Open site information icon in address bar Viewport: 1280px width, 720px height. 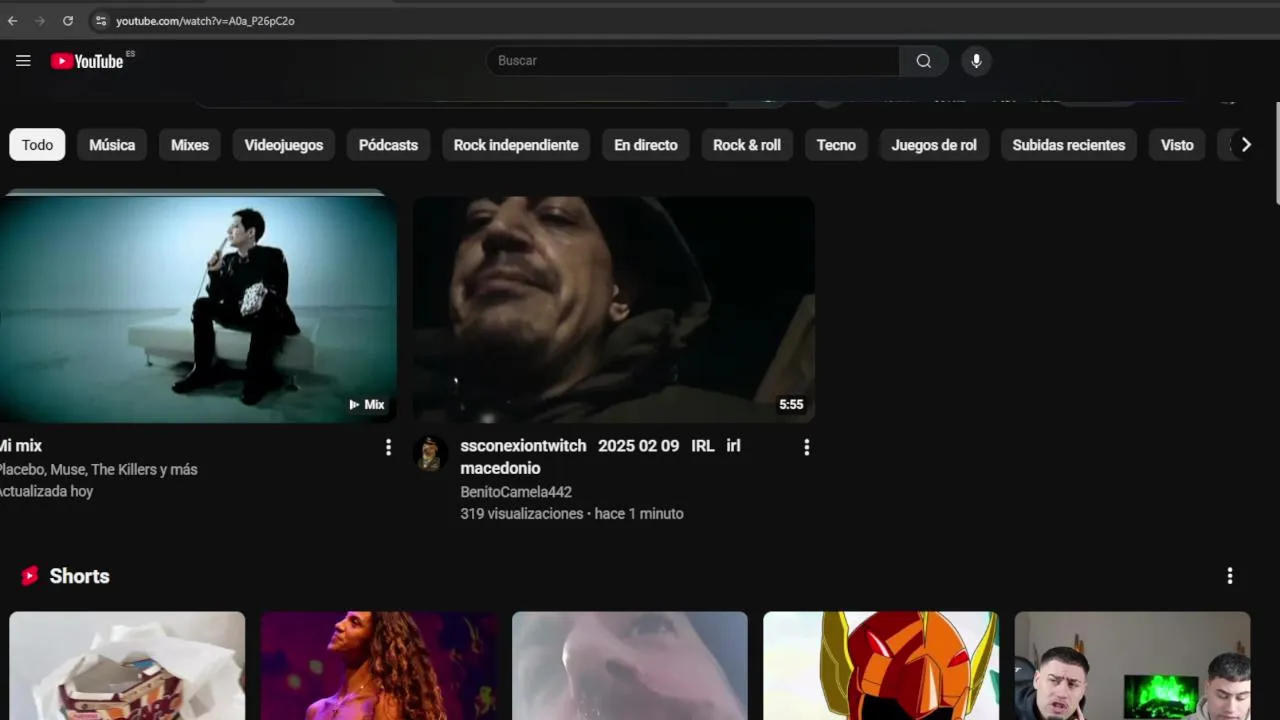pos(100,20)
